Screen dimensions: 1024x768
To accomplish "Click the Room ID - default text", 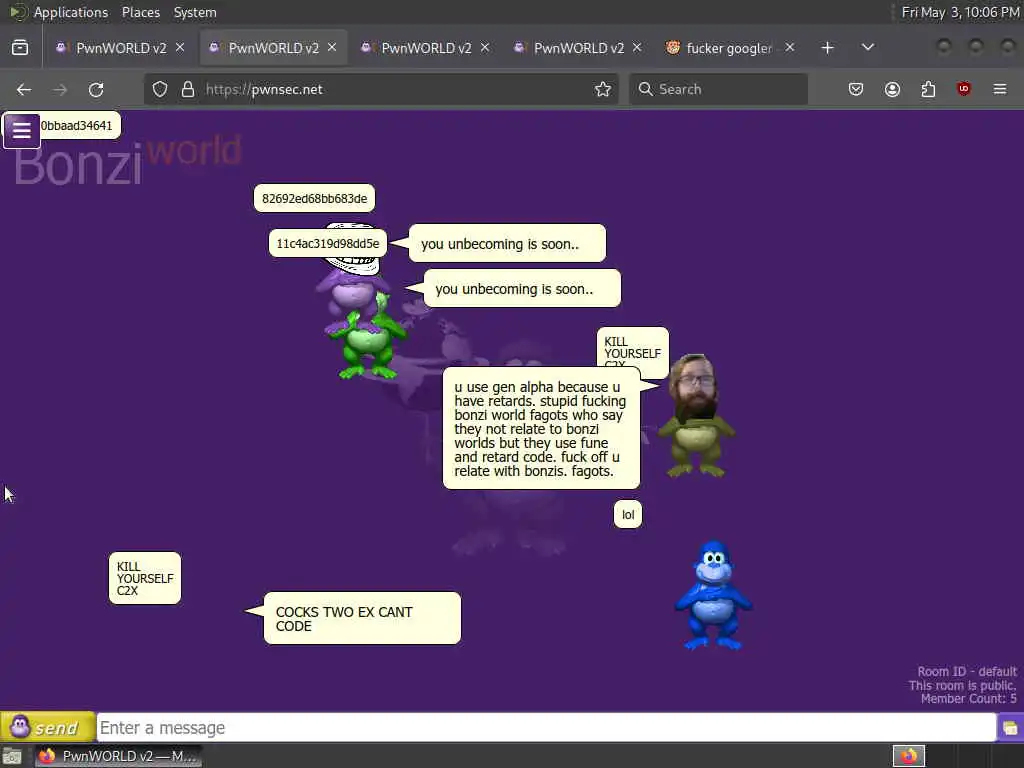I will [x=967, y=671].
